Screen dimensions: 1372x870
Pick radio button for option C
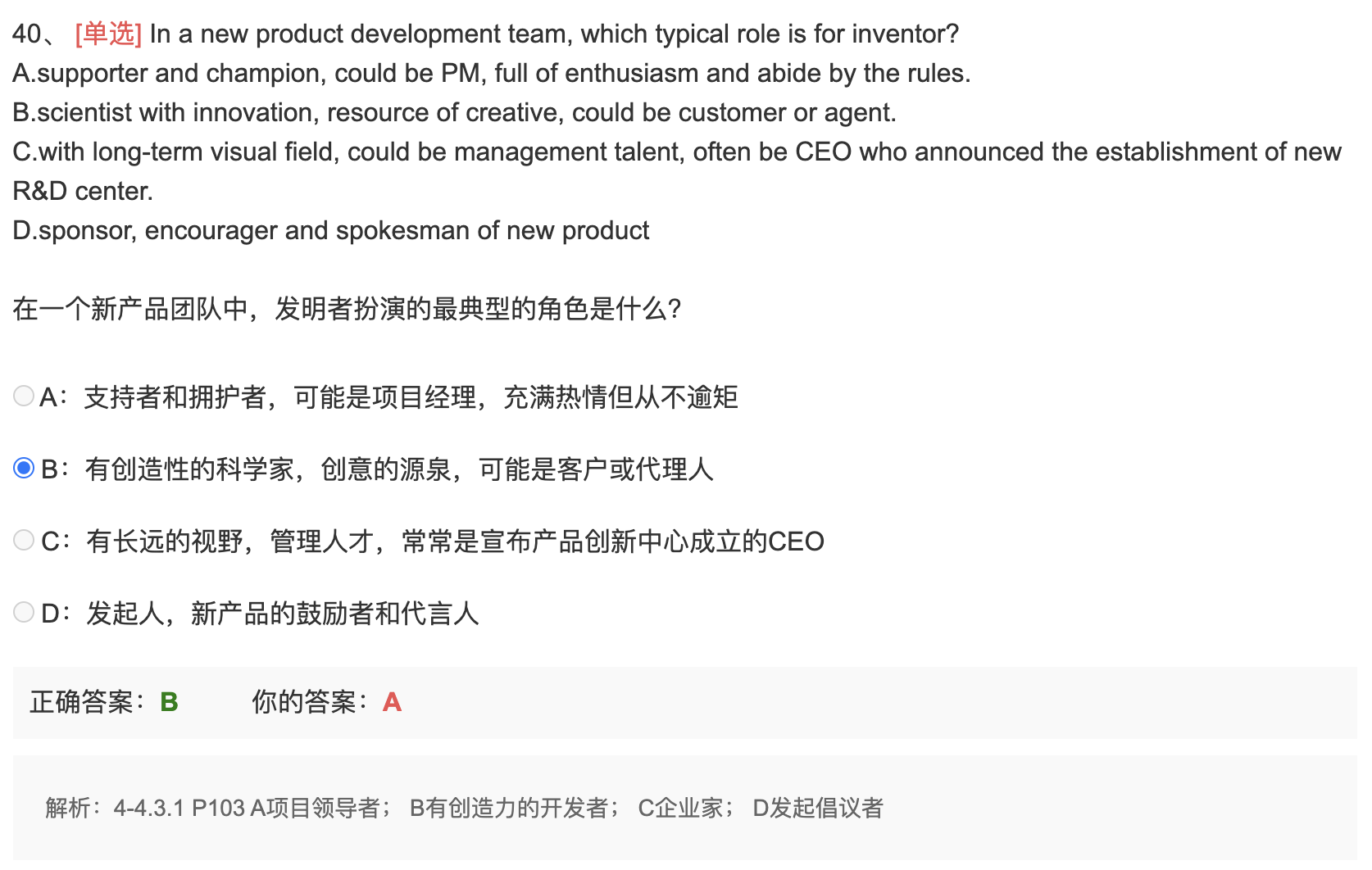[x=24, y=541]
